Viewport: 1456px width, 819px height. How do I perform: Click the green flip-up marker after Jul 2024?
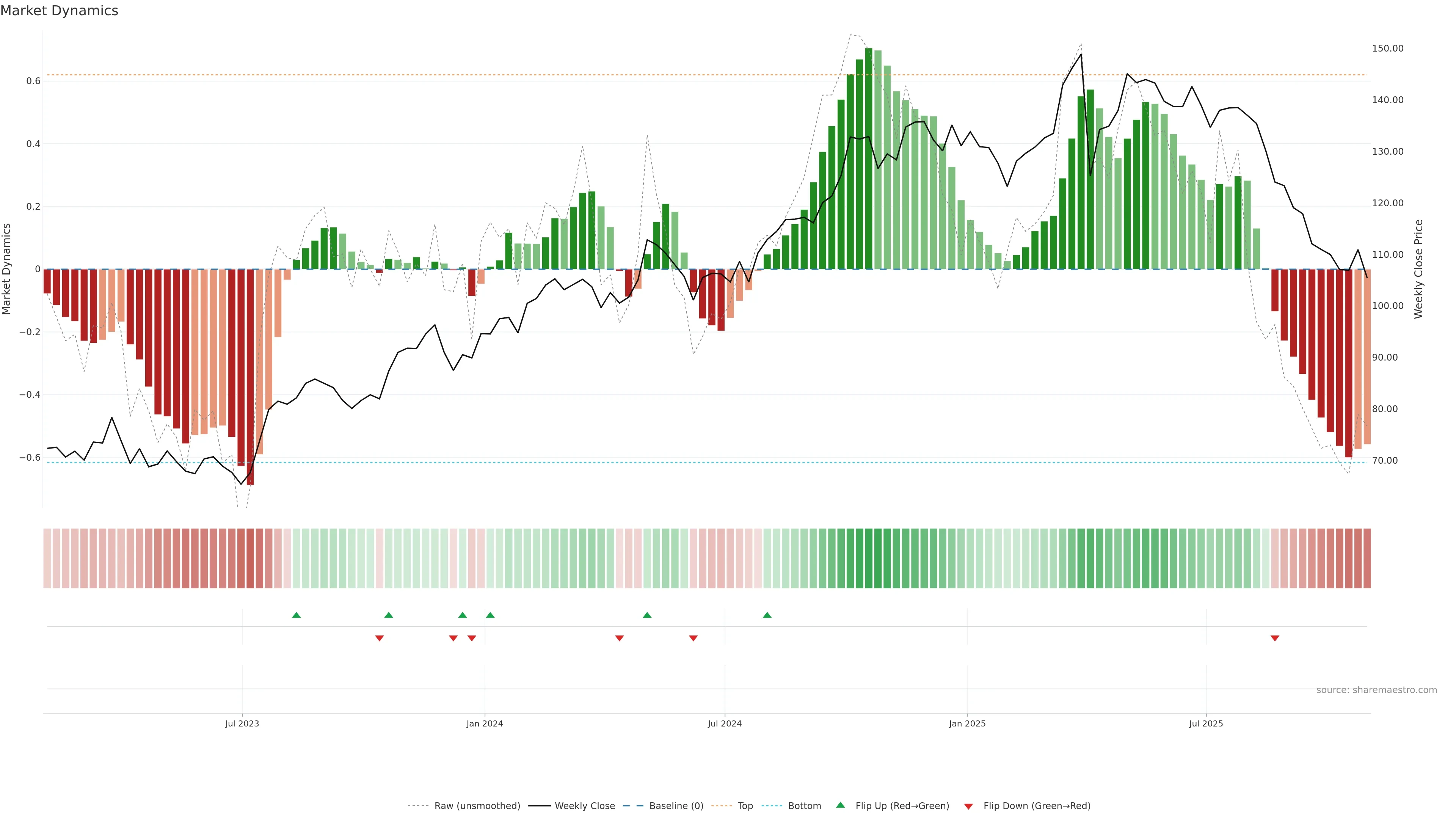[767, 615]
